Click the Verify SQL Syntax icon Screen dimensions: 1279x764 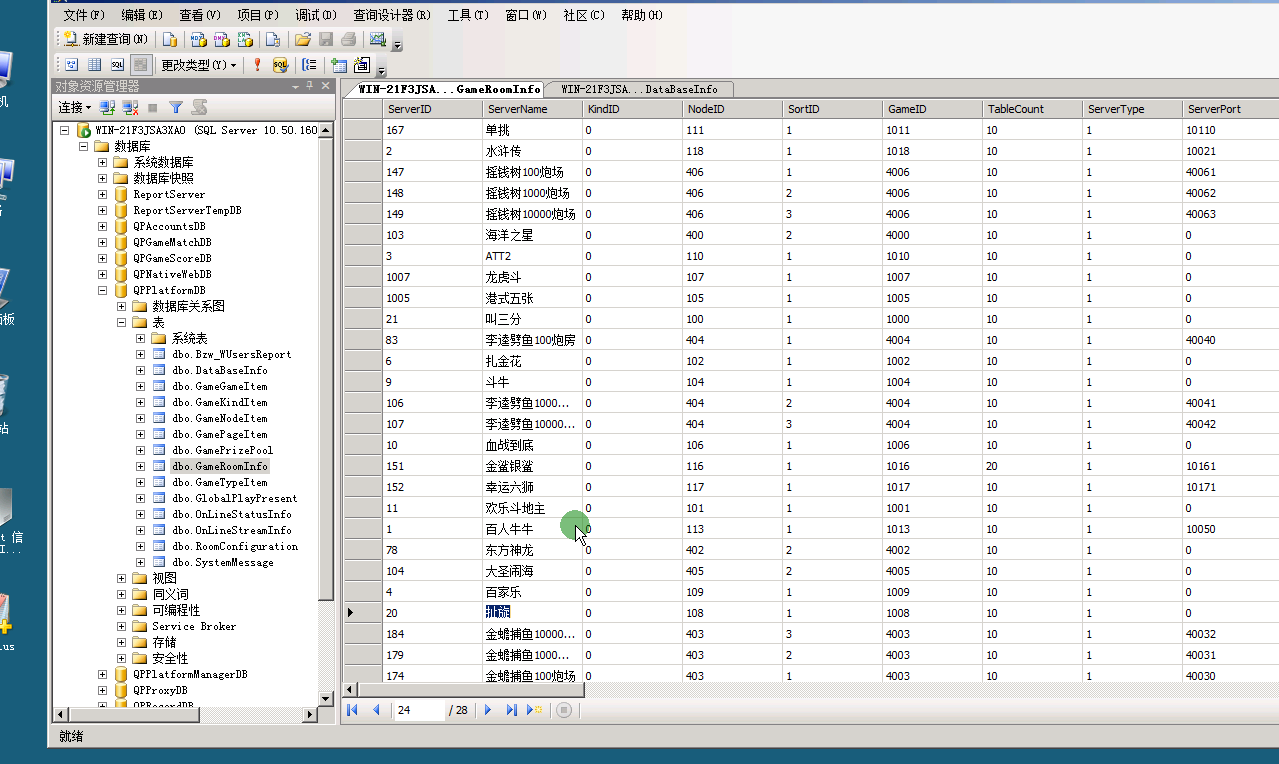click(x=281, y=64)
